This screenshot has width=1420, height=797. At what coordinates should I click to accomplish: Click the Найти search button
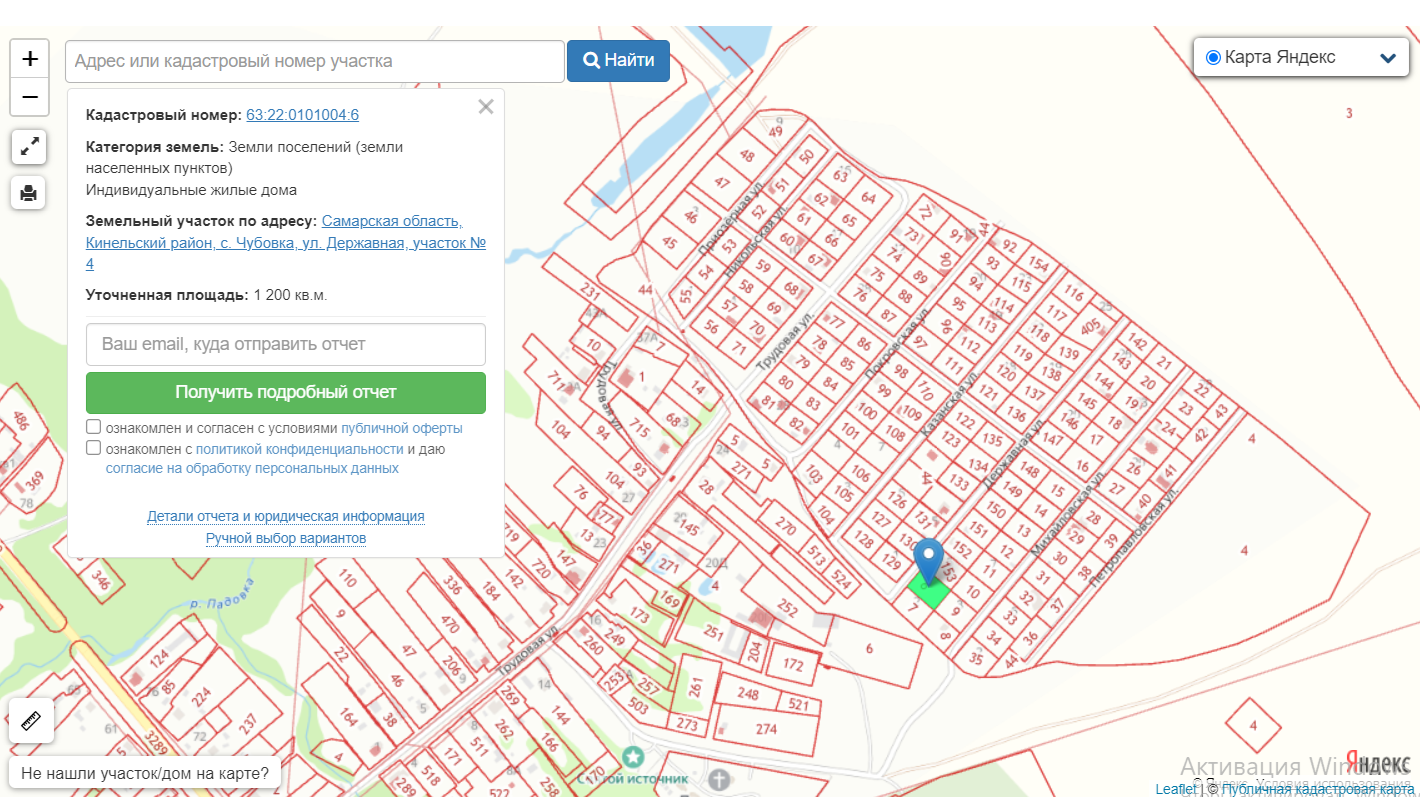point(618,61)
